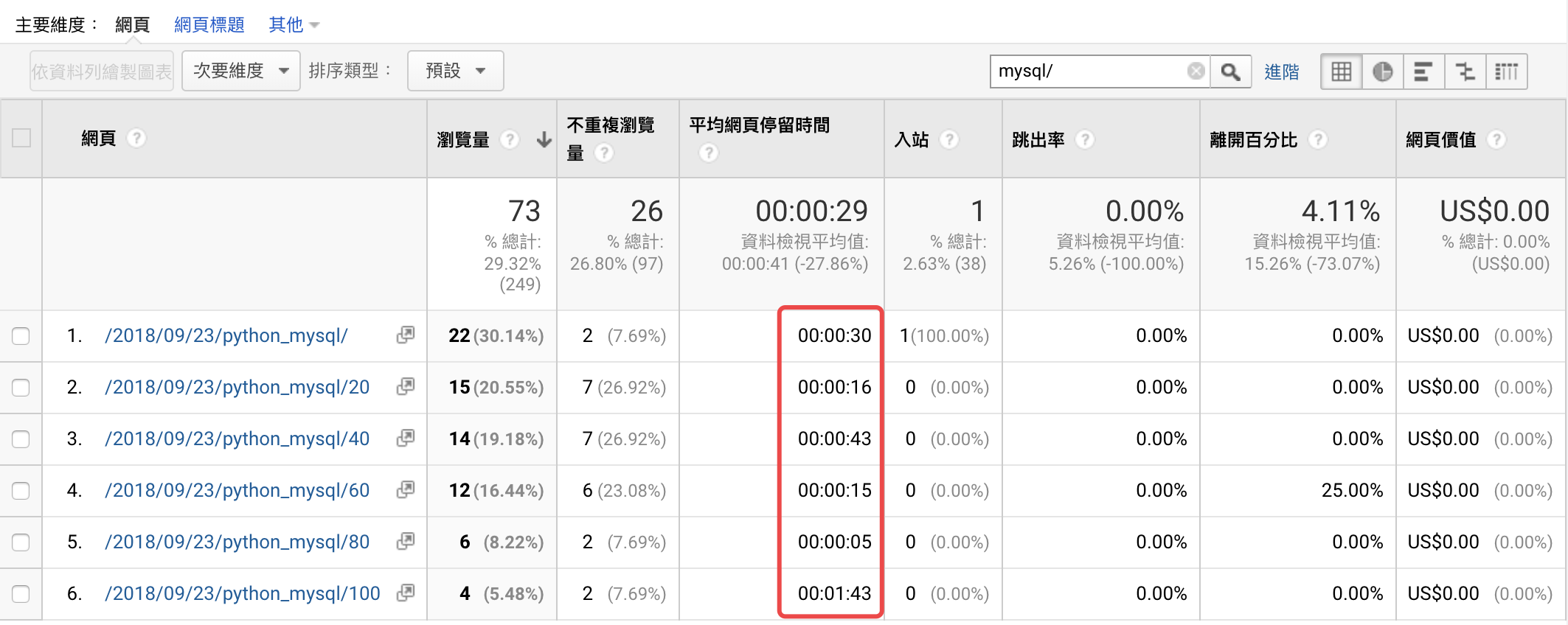Check row 5 python_mysql/80 checkbox
Image resolution: width=1568 pixels, height=625 pixels.
point(21,542)
